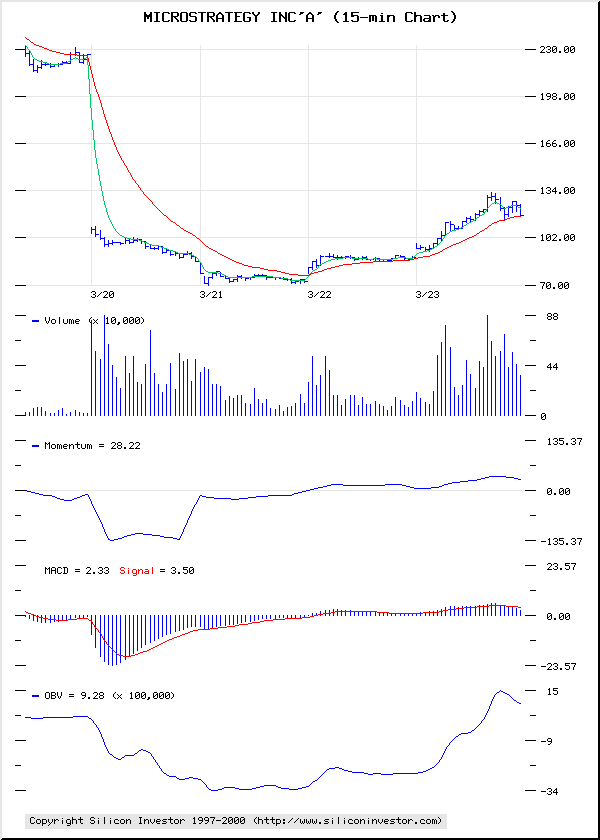Click the -23.57 MACD axis label
Screen dimensions: 600x840
pos(558,666)
